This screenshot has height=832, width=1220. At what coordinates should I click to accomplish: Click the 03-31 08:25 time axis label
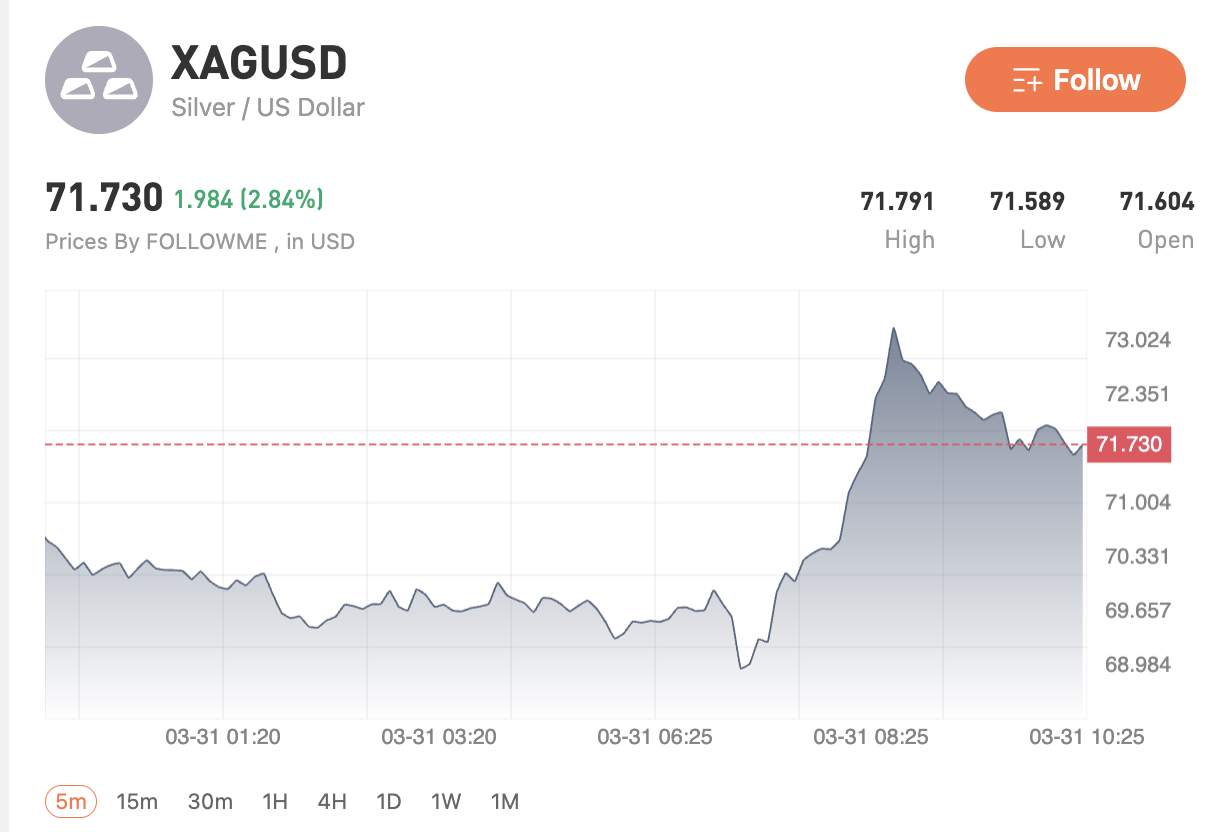pyautogui.click(x=871, y=737)
